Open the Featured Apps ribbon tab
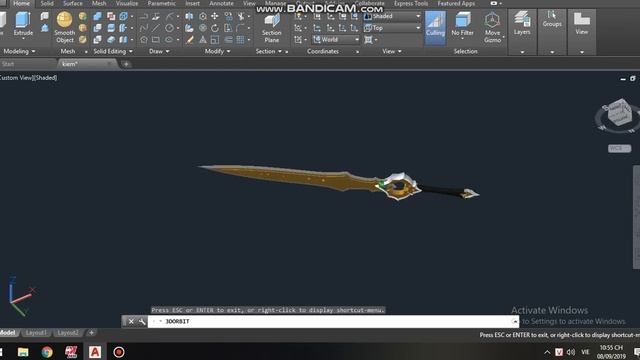 (x=456, y=3)
